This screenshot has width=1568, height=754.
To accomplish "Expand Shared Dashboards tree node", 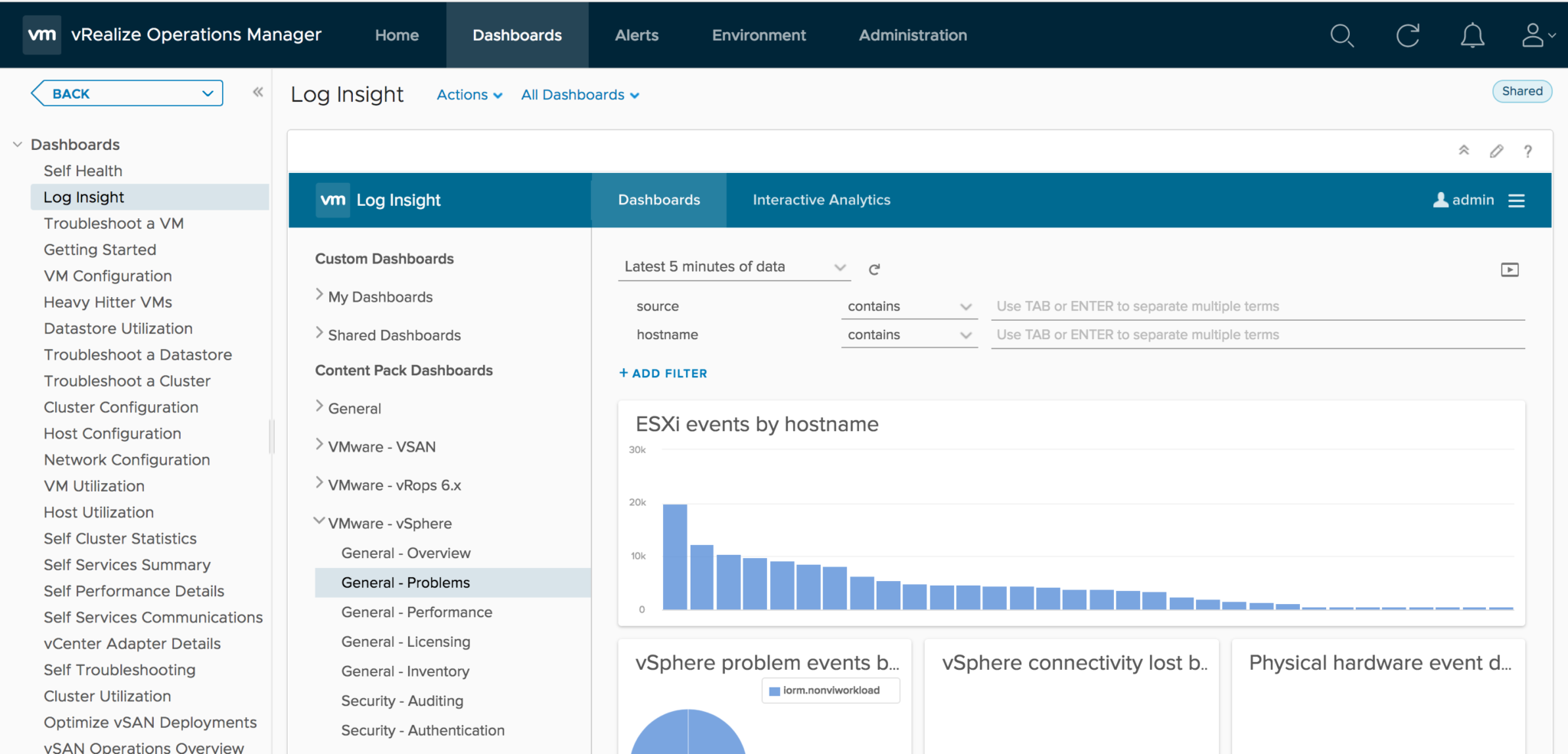I will click(x=319, y=333).
